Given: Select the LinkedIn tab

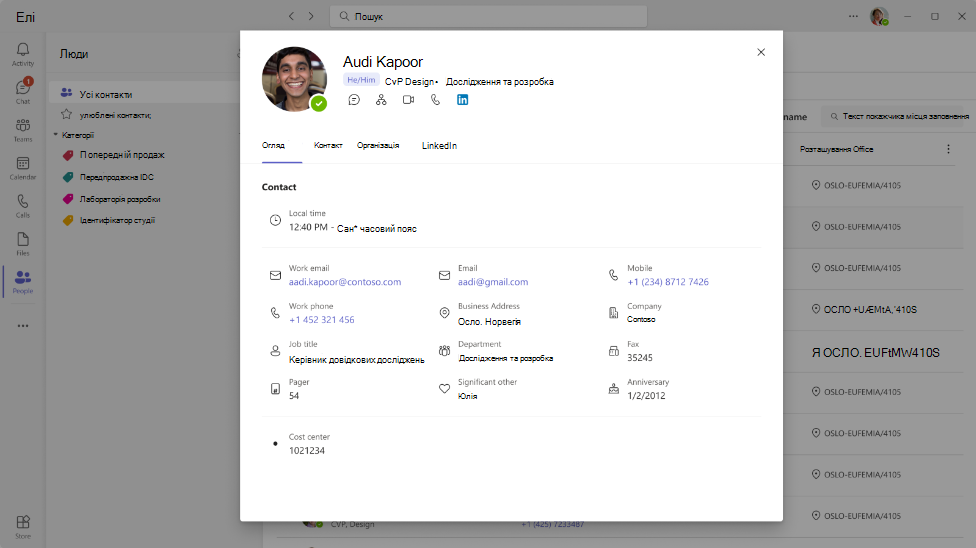Looking at the screenshot, I should click(x=439, y=146).
